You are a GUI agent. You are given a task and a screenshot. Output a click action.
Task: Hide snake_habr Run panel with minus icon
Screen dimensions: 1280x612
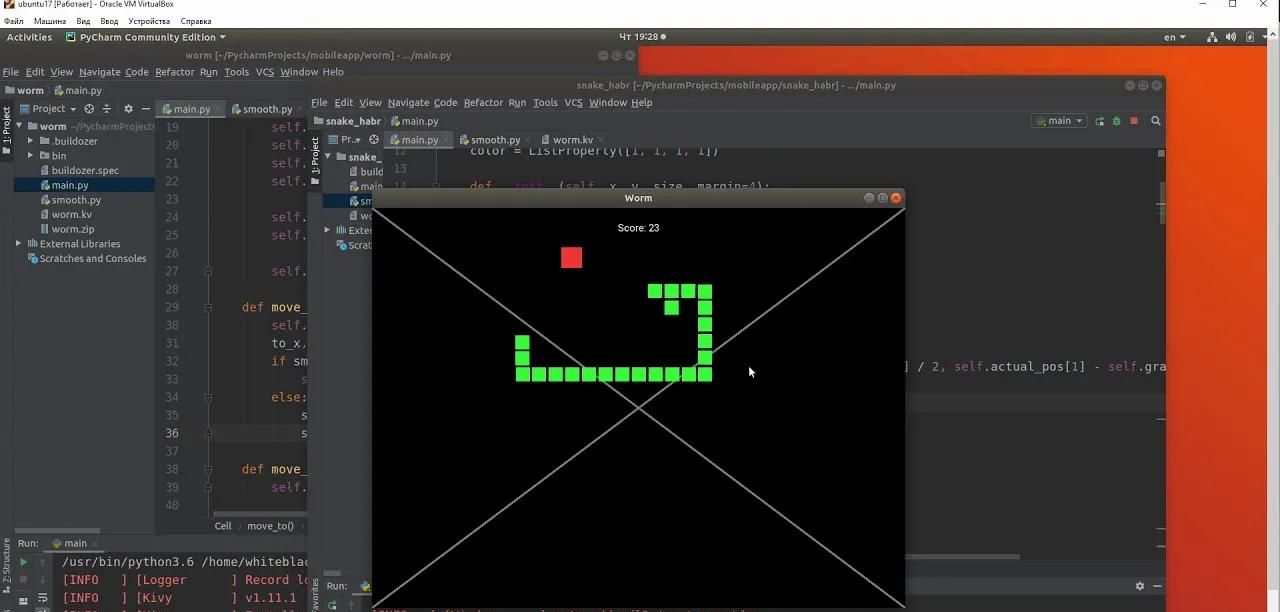pyautogui.click(x=1156, y=586)
